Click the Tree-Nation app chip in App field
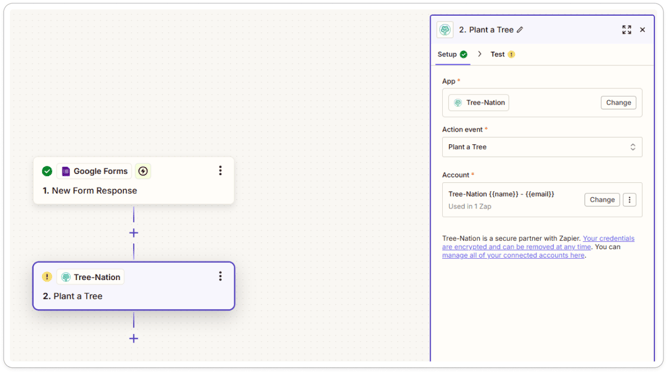Screen dimensions: 670x372 [x=479, y=103]
